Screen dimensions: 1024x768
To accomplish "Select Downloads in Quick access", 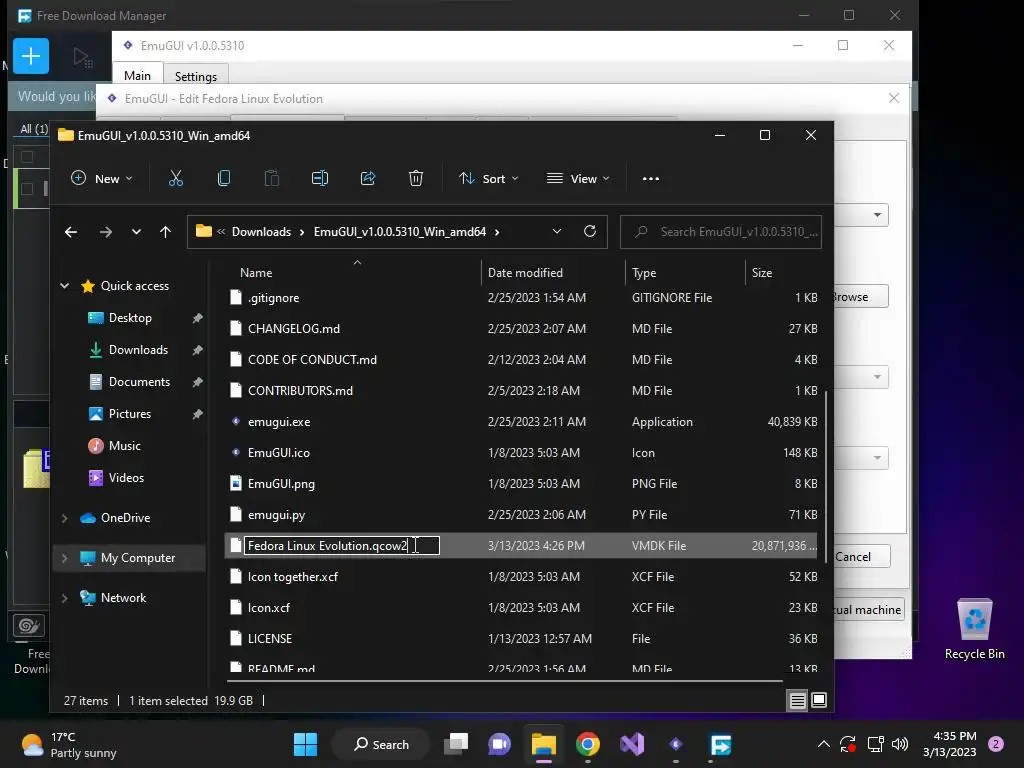I will pos(138,349).
